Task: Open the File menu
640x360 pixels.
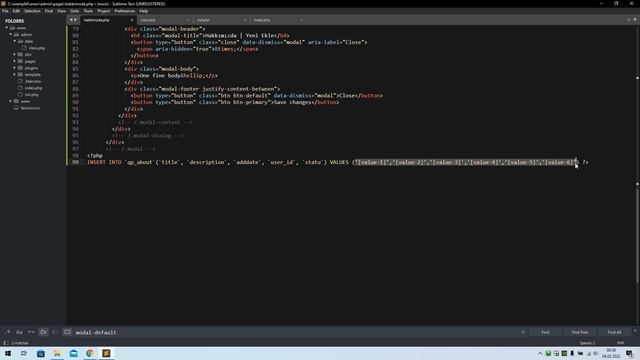Action: point(5,11)
